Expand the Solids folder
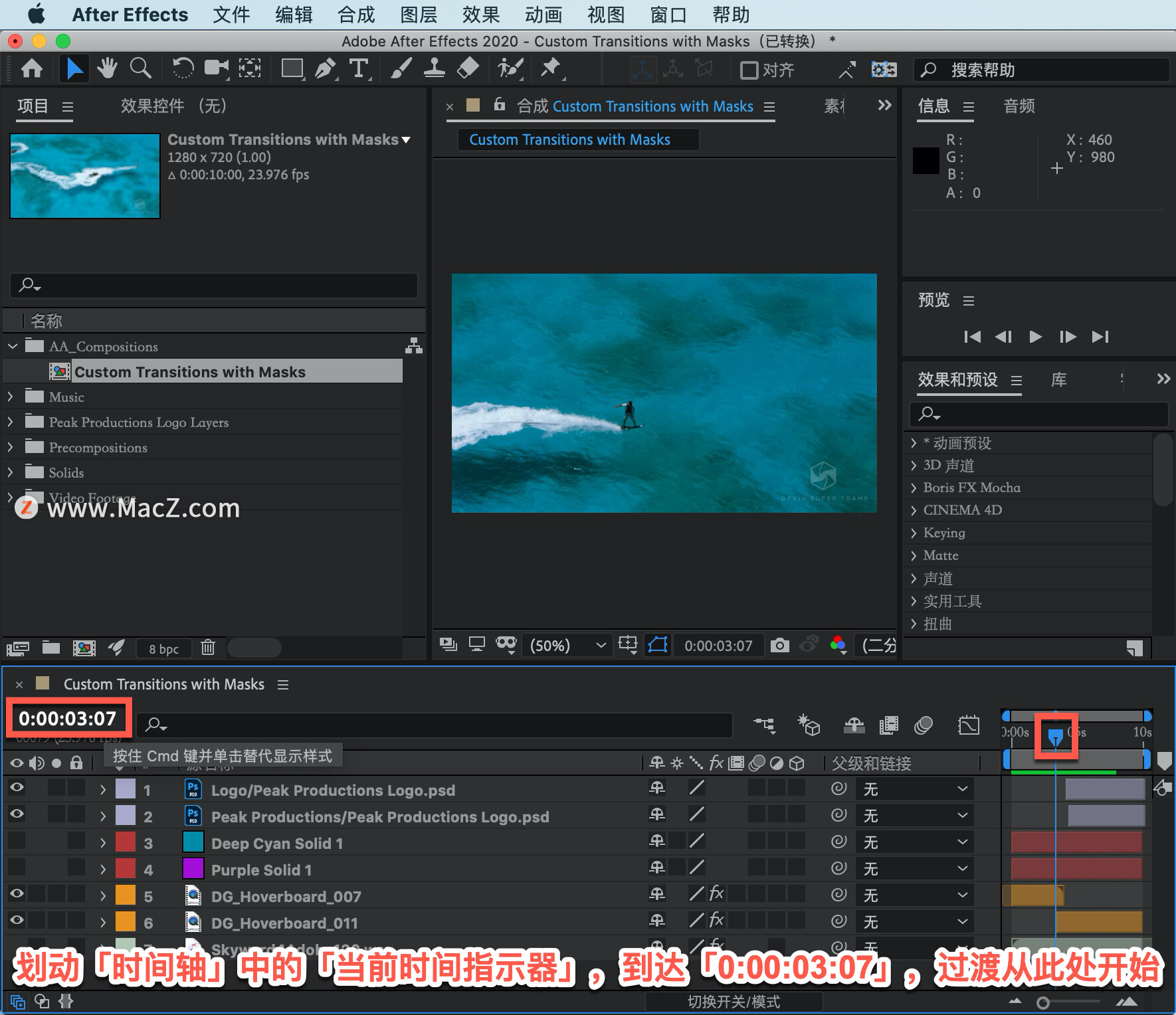The height and width of the screenshot is (1015, 1176). (10, 472)
